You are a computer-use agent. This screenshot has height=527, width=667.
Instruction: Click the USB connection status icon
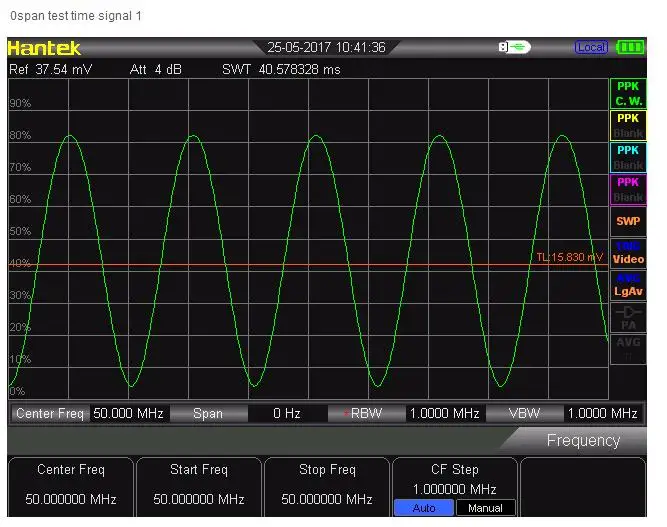point(515,47)
